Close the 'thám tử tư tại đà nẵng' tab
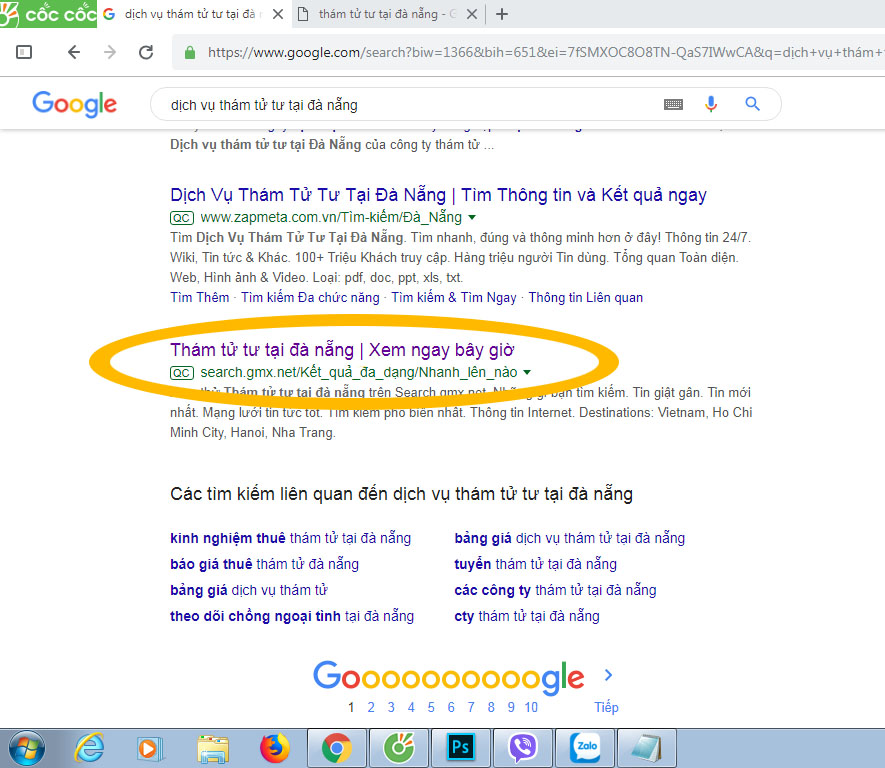Viewport: 885px width, 768px height. tap(472, 14)
